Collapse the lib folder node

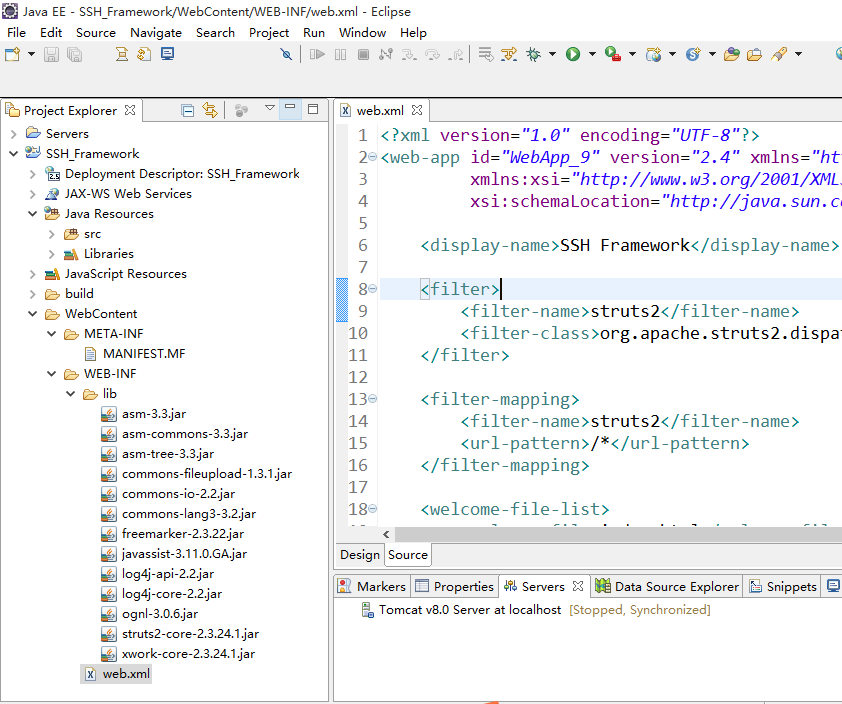point(71,394)
